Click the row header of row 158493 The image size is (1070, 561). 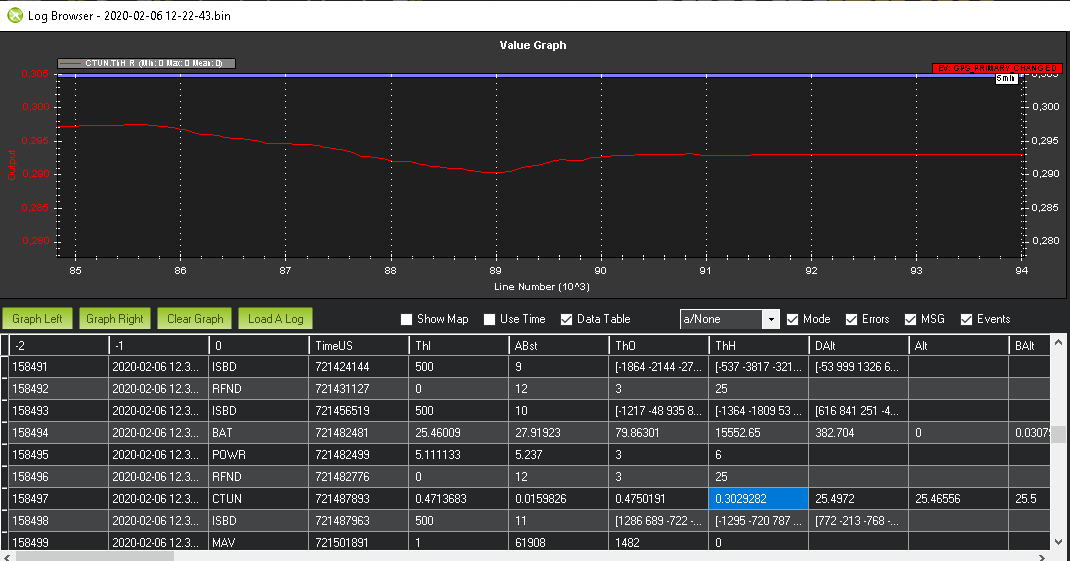(x=4, y=411)
